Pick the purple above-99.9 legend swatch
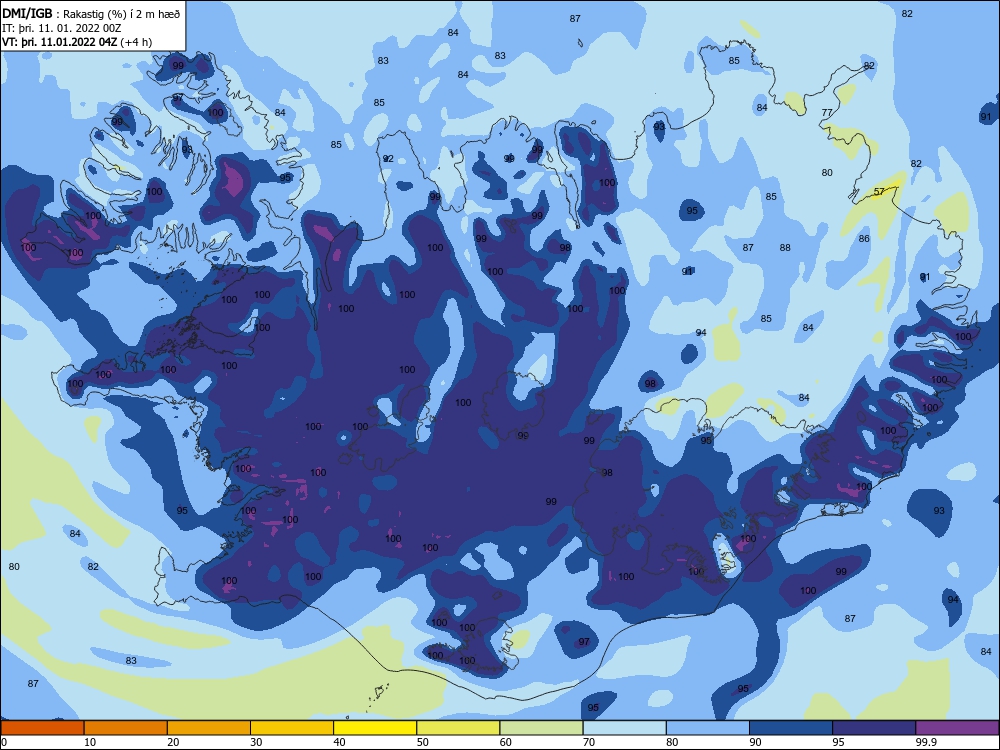 pyautogui.click(x=957, y=728)
